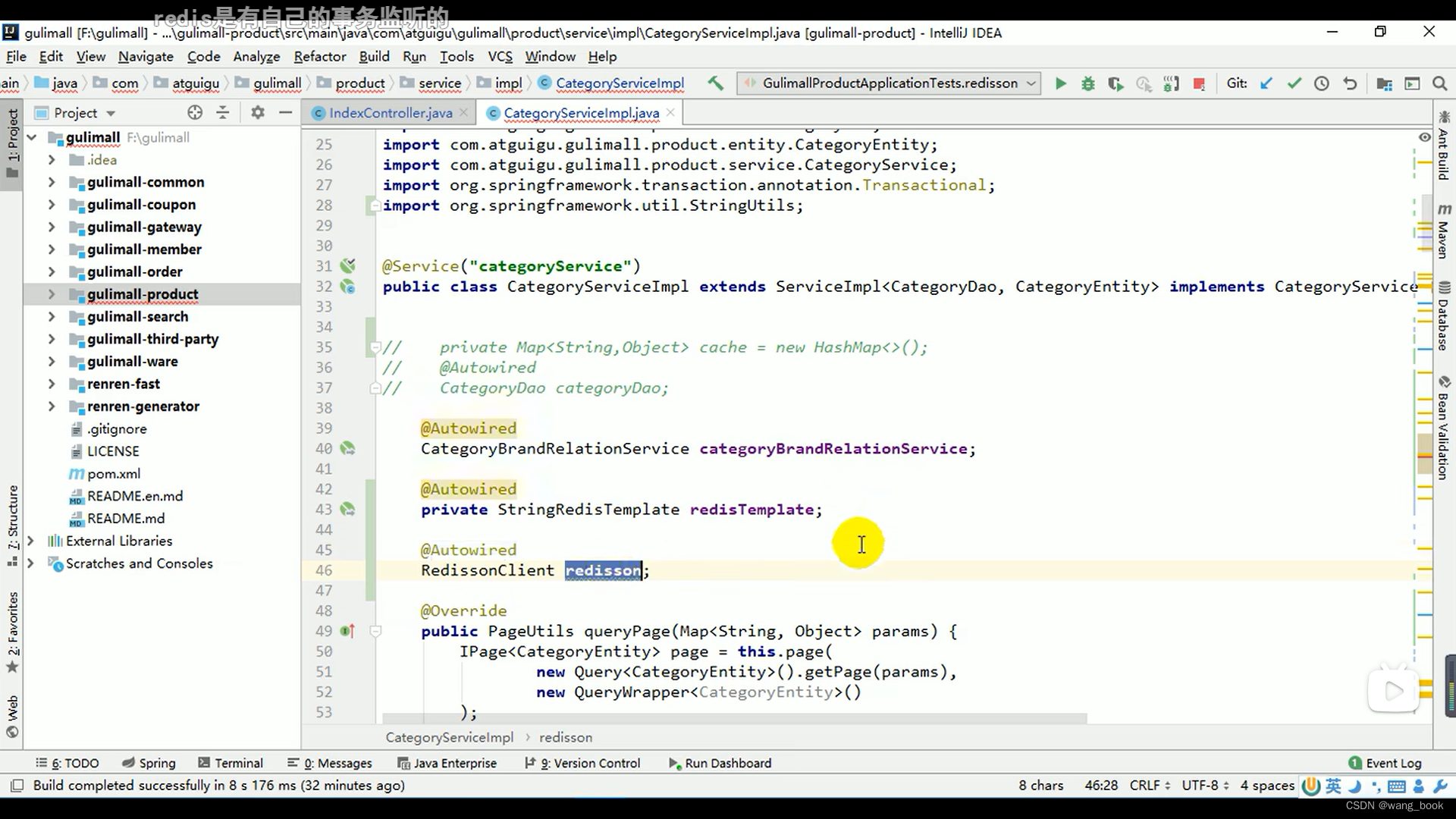The width and height of the screenshot is (1456, 819).
Task: Click the Debug tool icon
Action: click(1088, 83)
